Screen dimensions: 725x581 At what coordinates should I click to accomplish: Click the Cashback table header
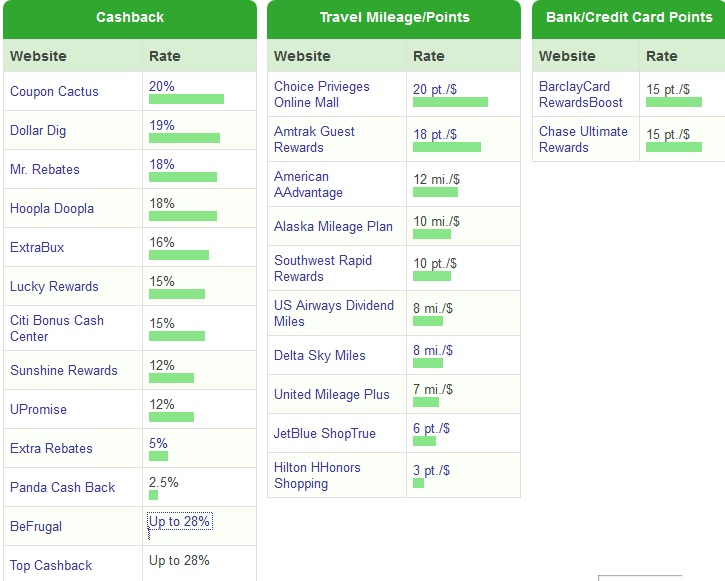(130, 18)
